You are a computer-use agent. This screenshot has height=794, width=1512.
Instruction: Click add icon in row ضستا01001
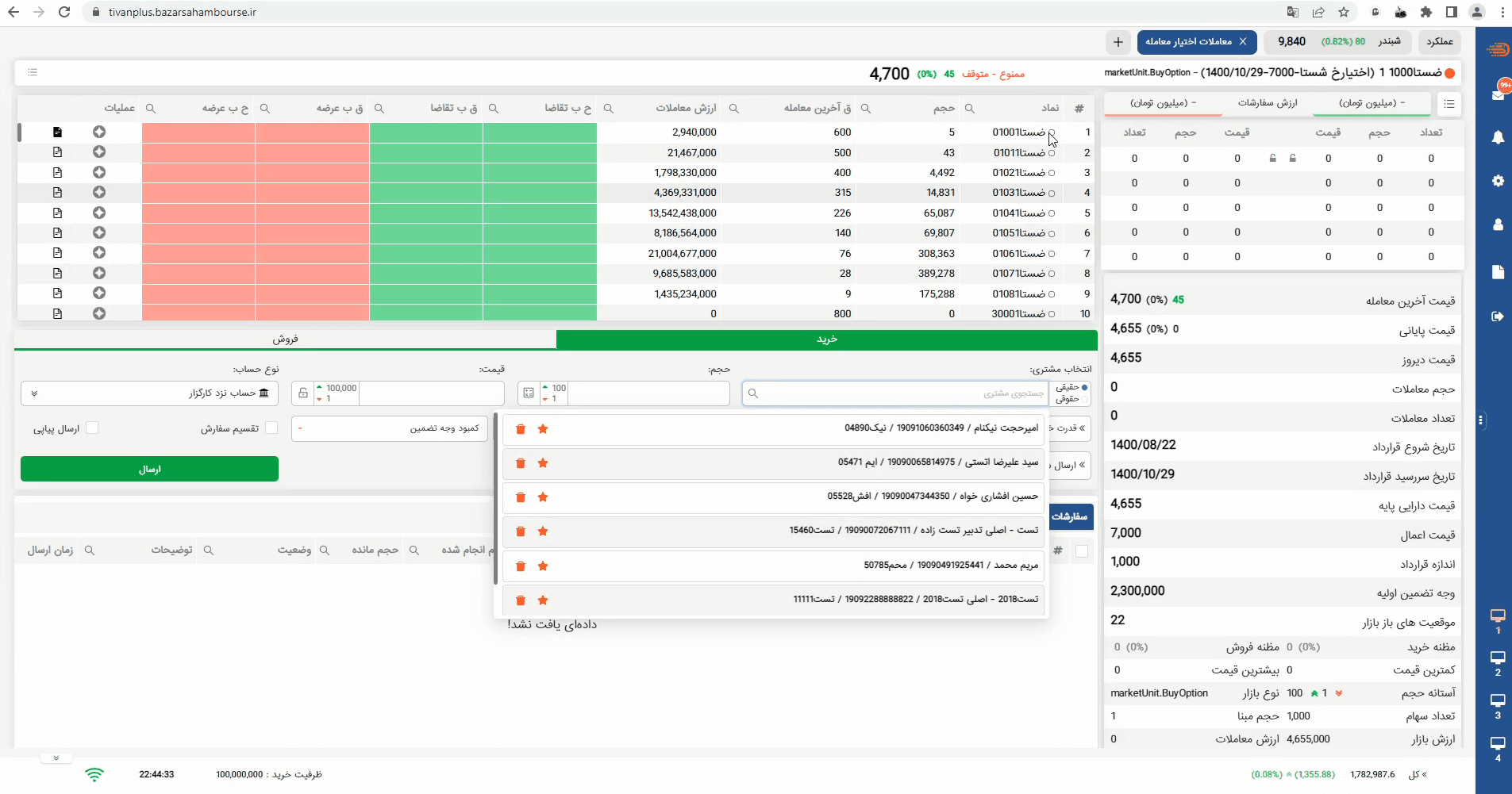coord(99,132)
